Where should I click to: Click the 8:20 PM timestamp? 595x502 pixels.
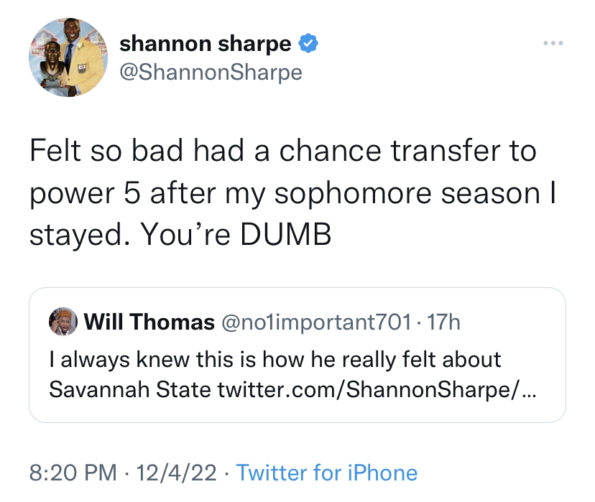73,473
